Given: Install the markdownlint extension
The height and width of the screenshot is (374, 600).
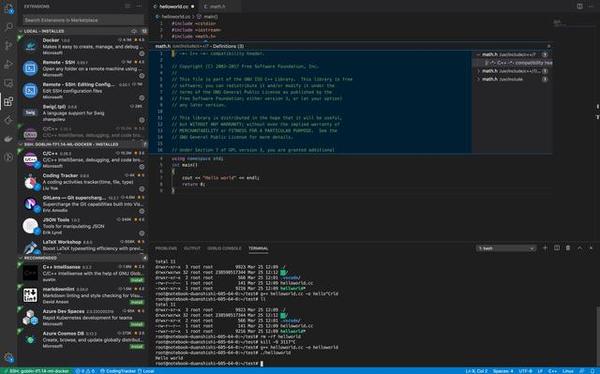Looking at the screenshot, I should point(137,302).
